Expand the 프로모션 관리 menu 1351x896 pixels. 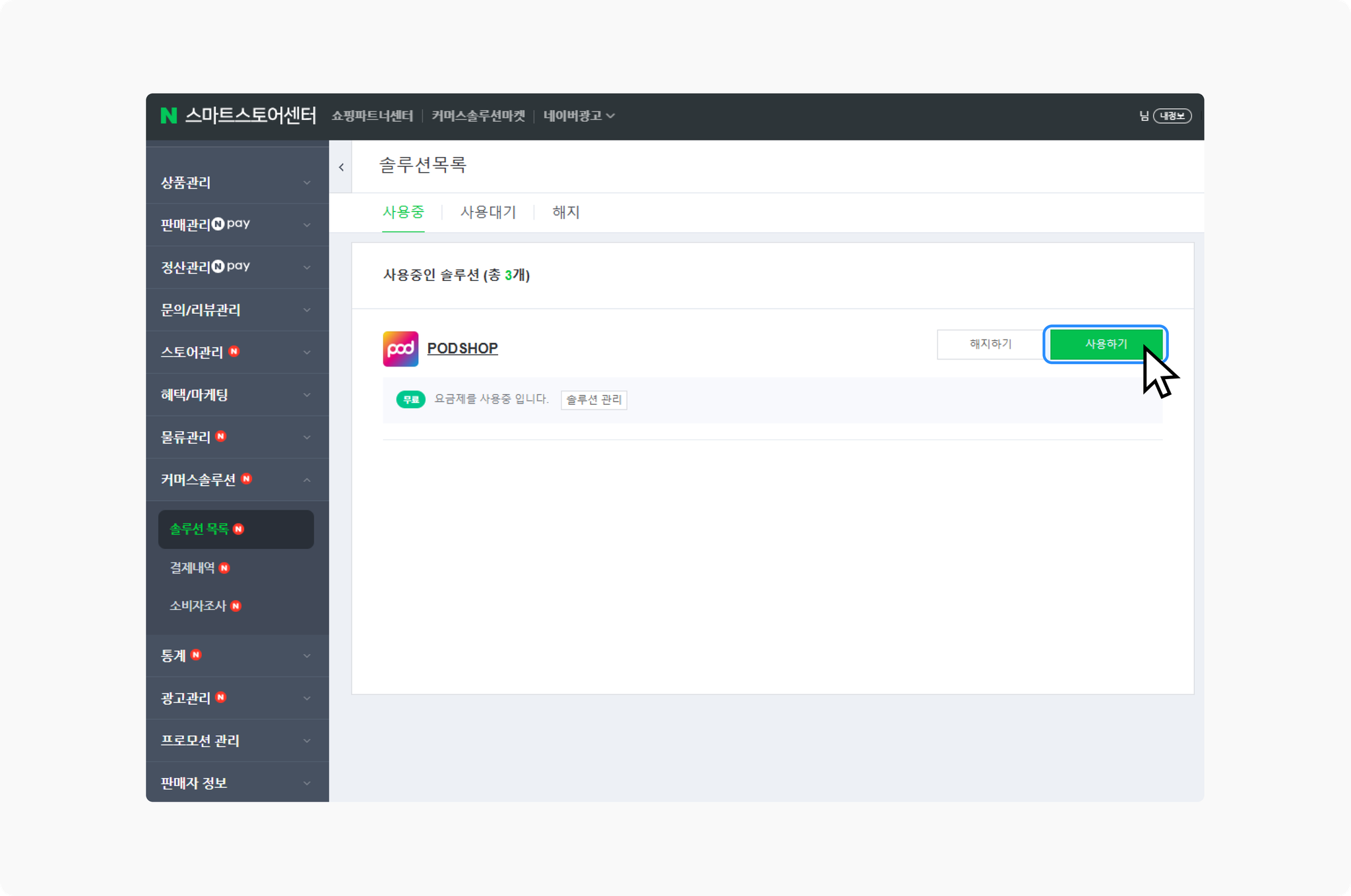237,740
